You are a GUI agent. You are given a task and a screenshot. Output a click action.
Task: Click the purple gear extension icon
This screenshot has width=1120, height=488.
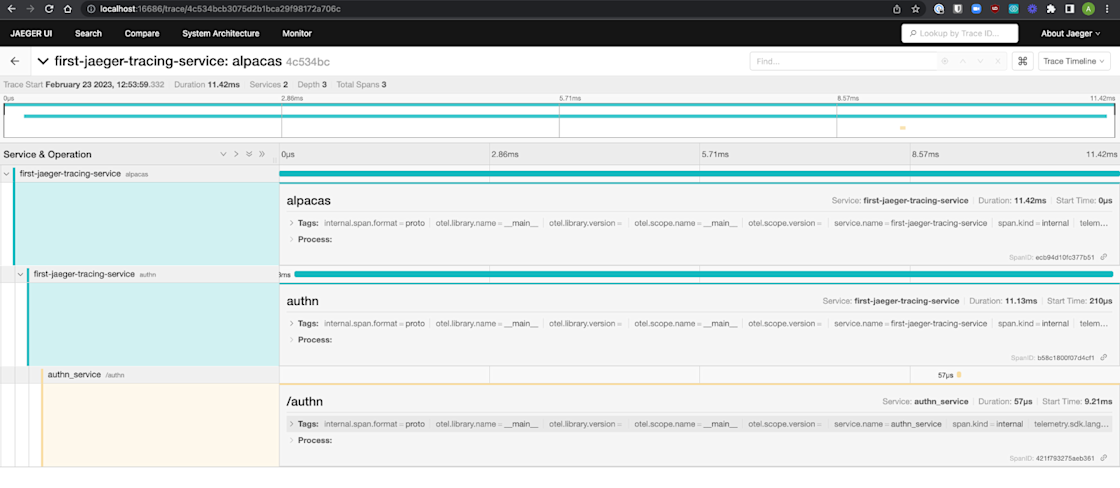click(x=1032, y=9)
